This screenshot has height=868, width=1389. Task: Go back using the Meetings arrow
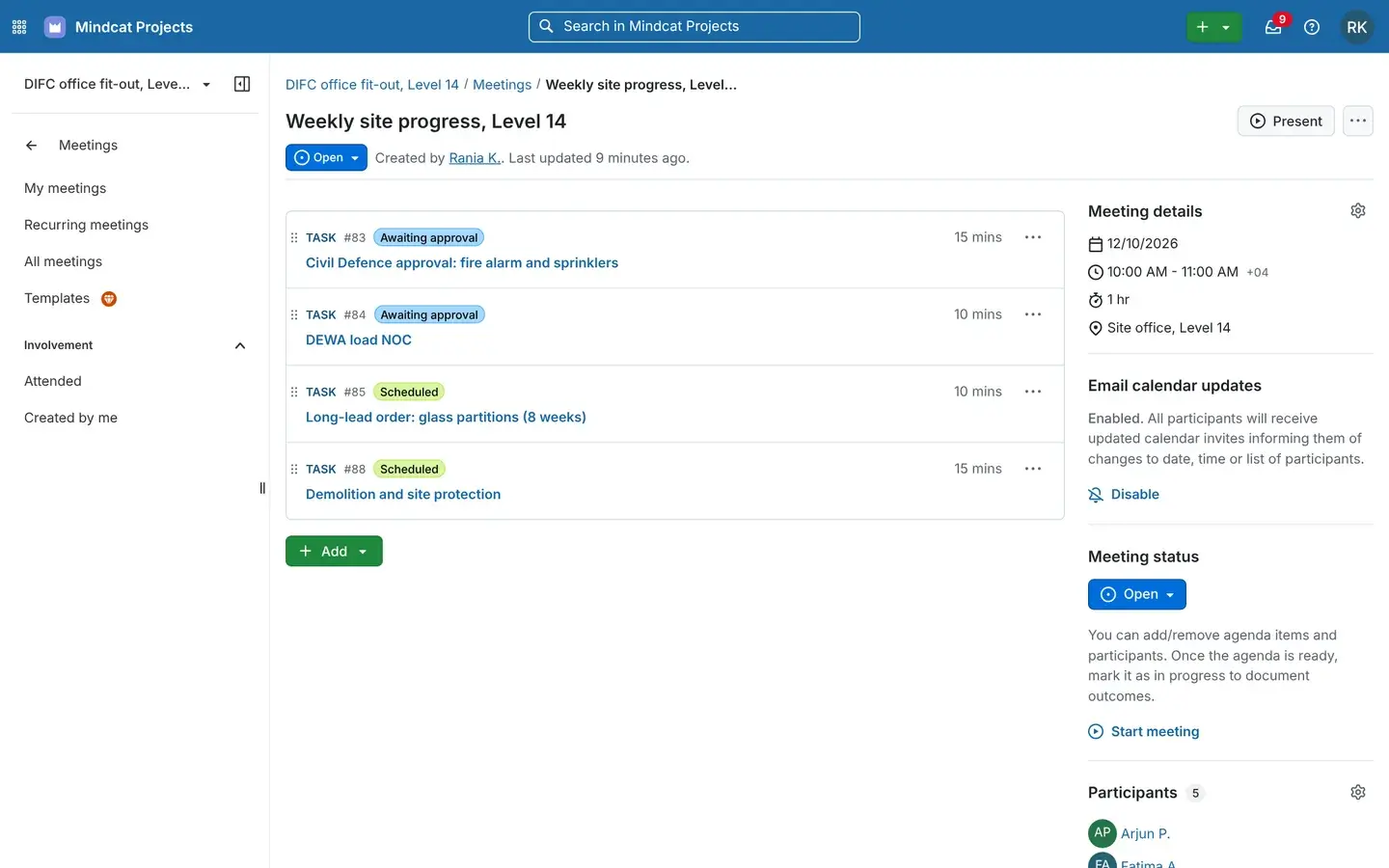click(x=31, y=146)
